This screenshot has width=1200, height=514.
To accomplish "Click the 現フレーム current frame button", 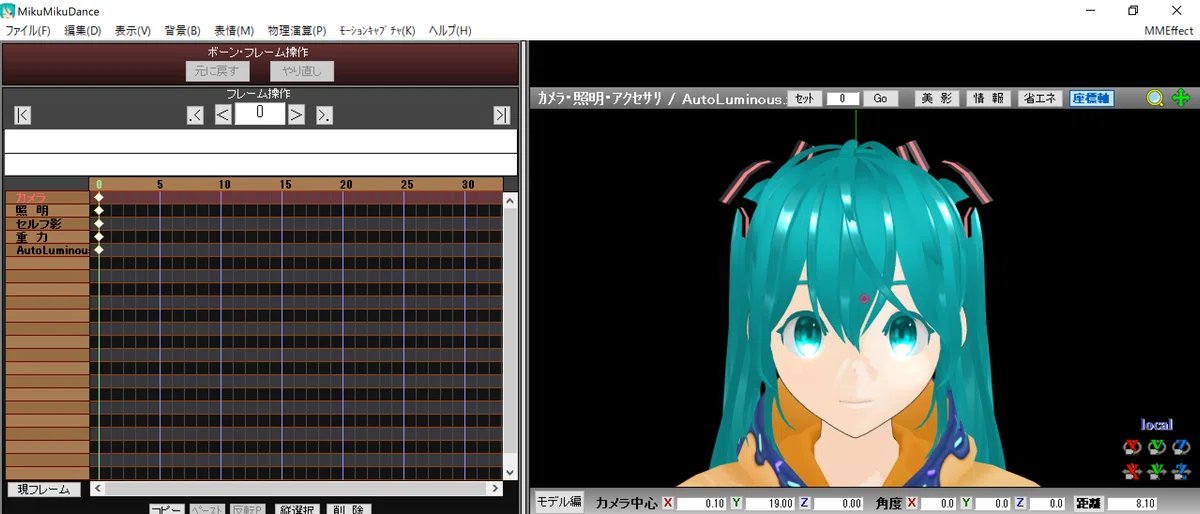I will point(44,490).
